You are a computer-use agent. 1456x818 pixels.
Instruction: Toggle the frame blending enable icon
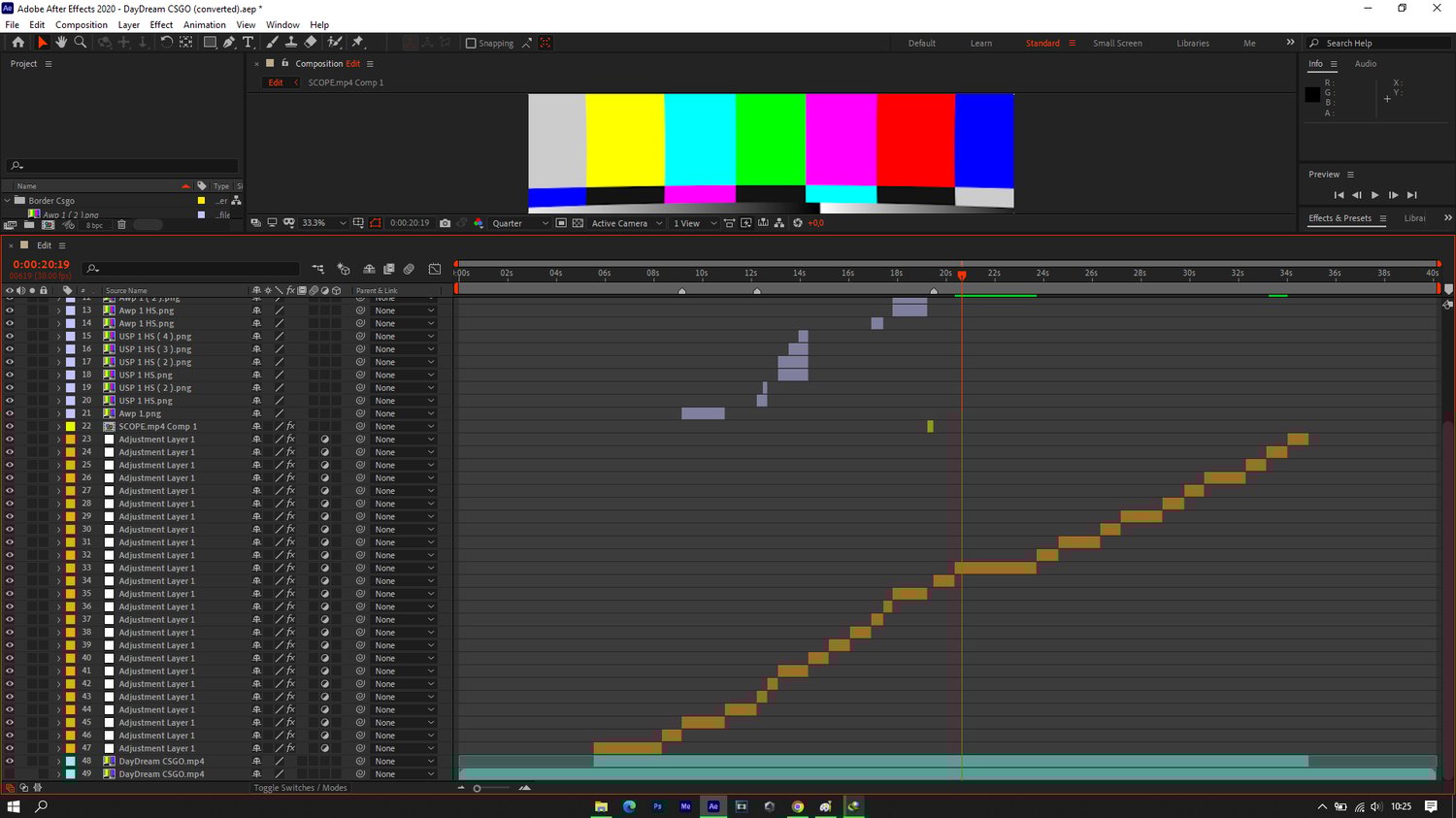point(389,269)
